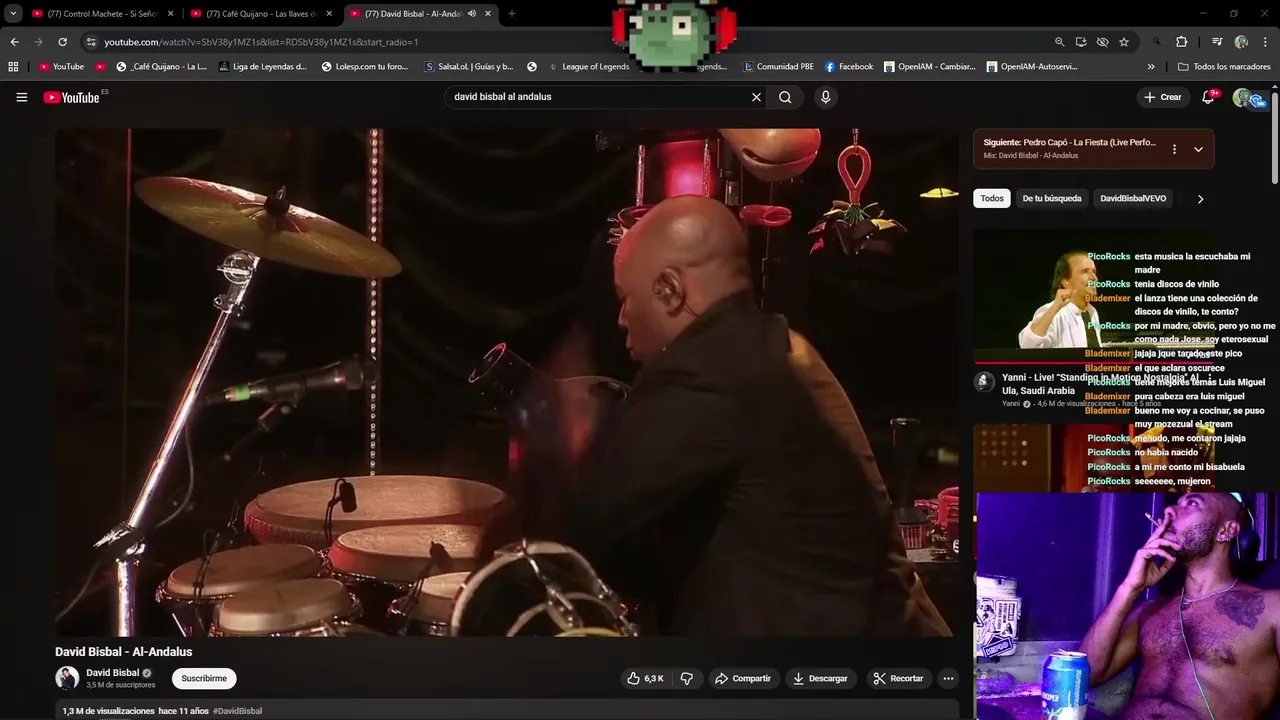
Task: Open the YouTube guide hamburger menu
Action: click(x=21, y=97)
